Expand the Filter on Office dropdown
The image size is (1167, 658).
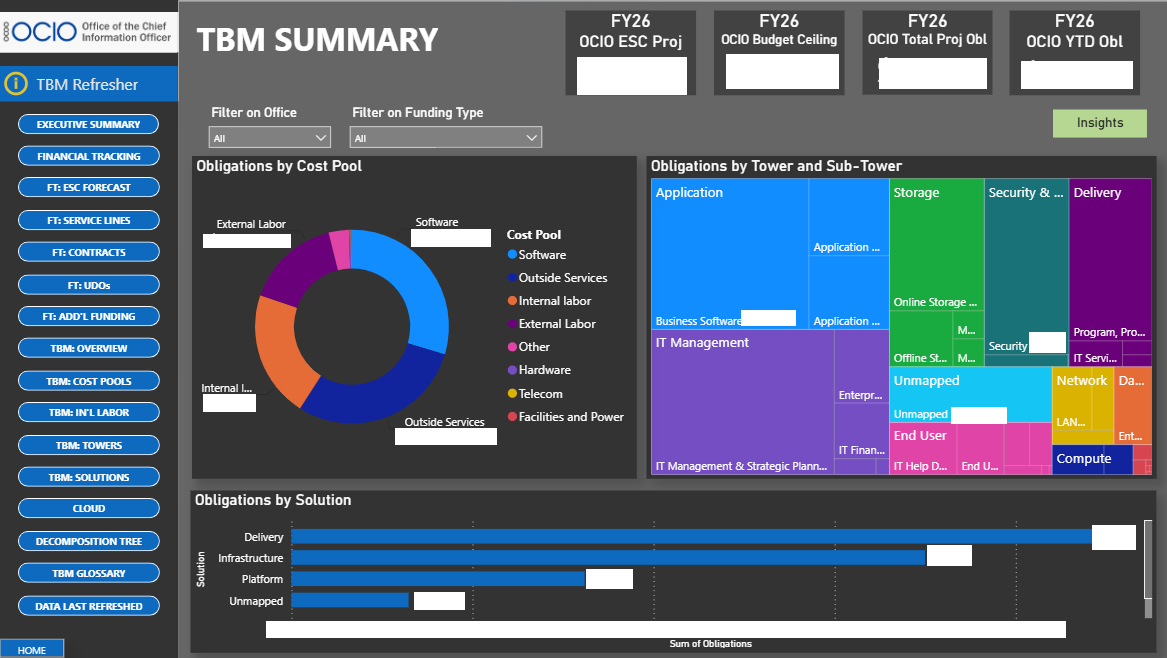point(269,138)
